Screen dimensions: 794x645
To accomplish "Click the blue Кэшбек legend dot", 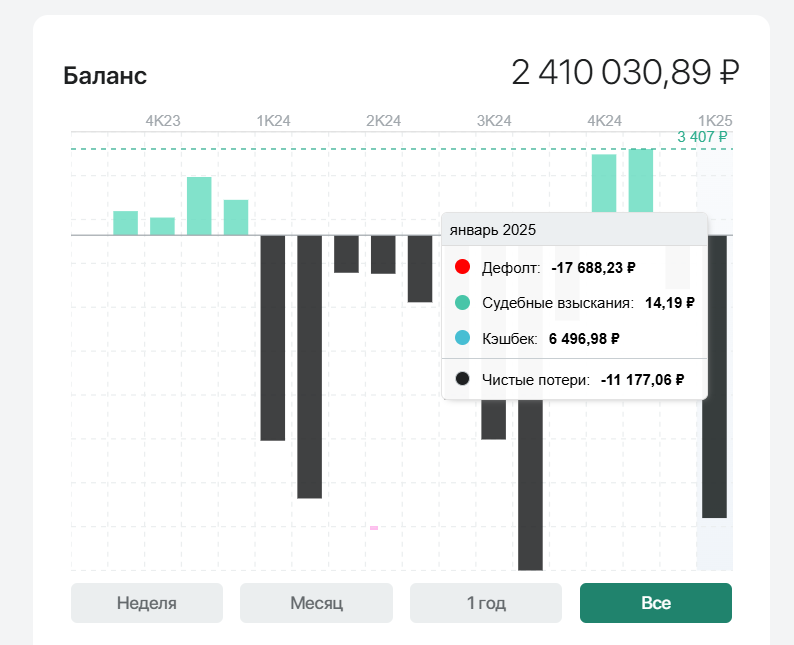I will coord(462,338).
